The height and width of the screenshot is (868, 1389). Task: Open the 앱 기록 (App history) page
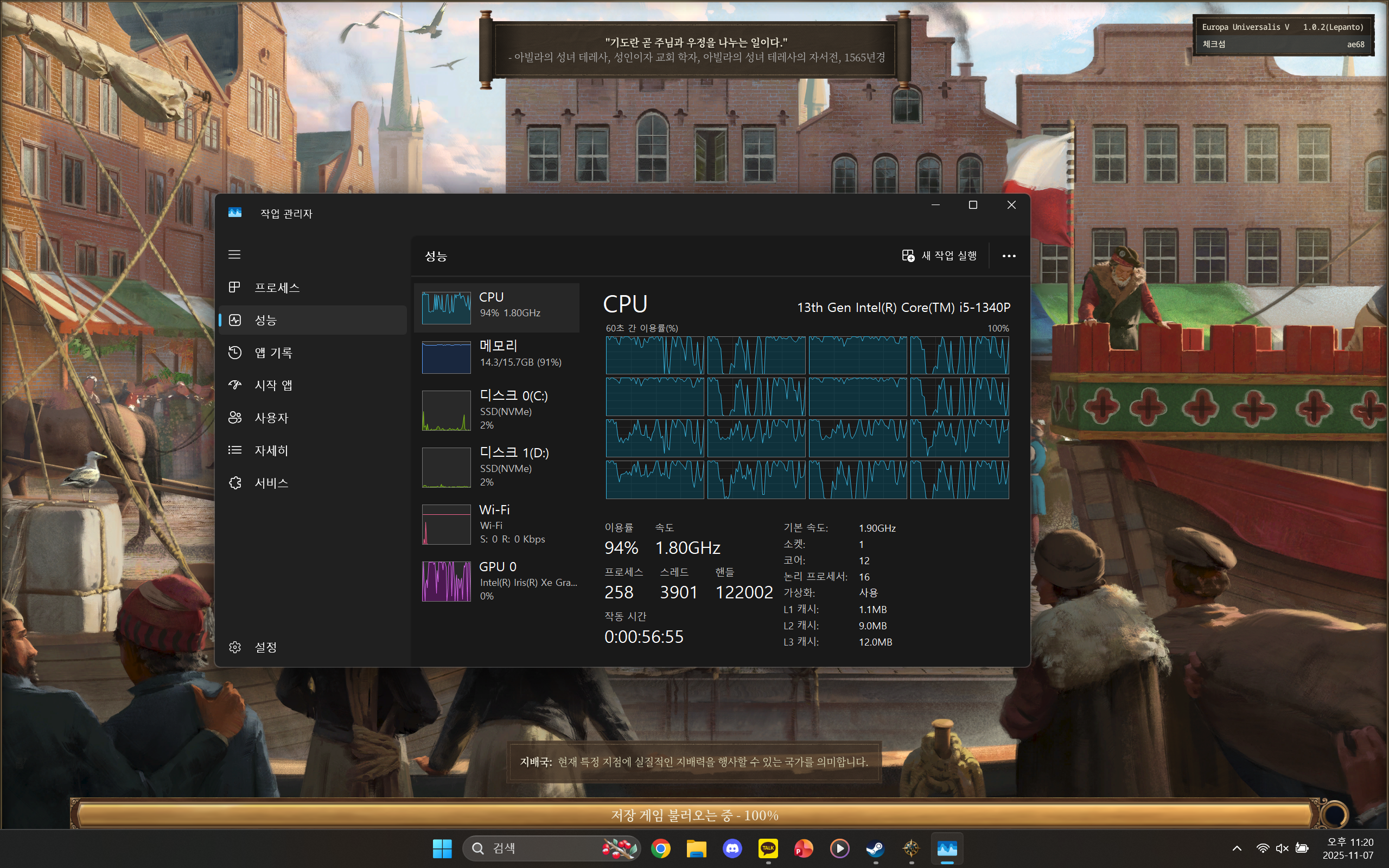point(273,353)
